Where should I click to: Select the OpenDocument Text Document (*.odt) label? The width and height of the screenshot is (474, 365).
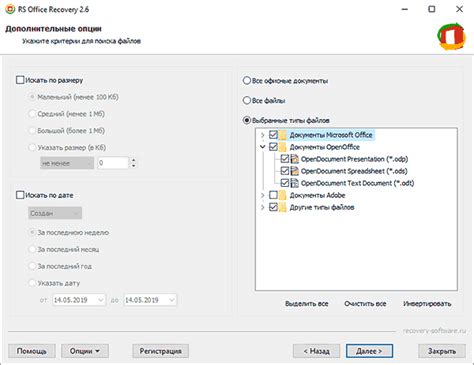[358, 183]
